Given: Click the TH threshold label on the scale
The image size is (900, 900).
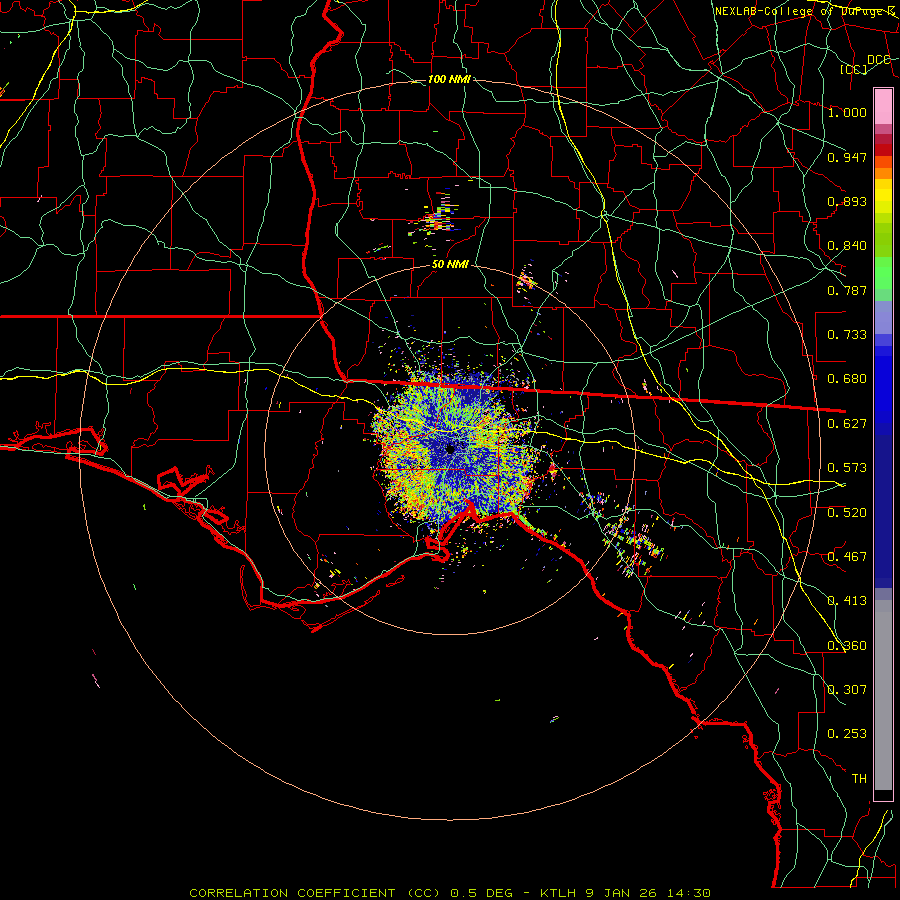Looking at the screenshot, I should click(859, 779).
